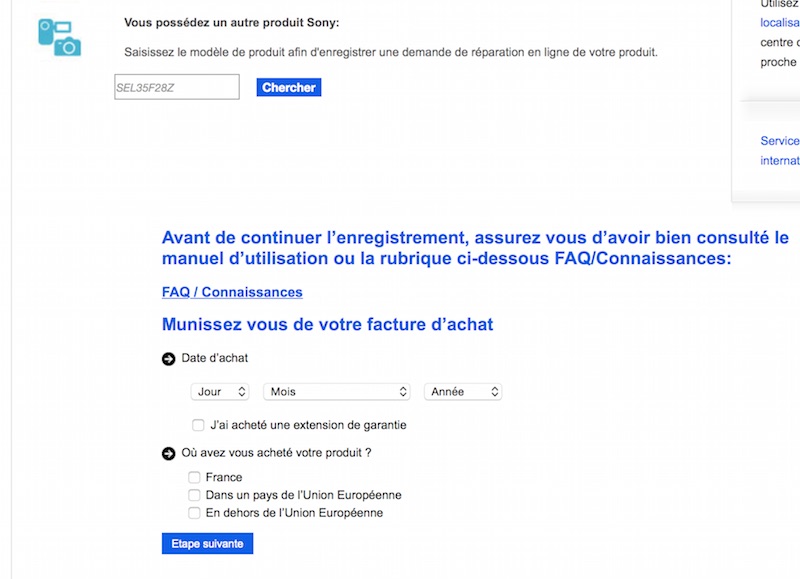
Task: Expand the Mois month dropdown
Action: [337, 392]
